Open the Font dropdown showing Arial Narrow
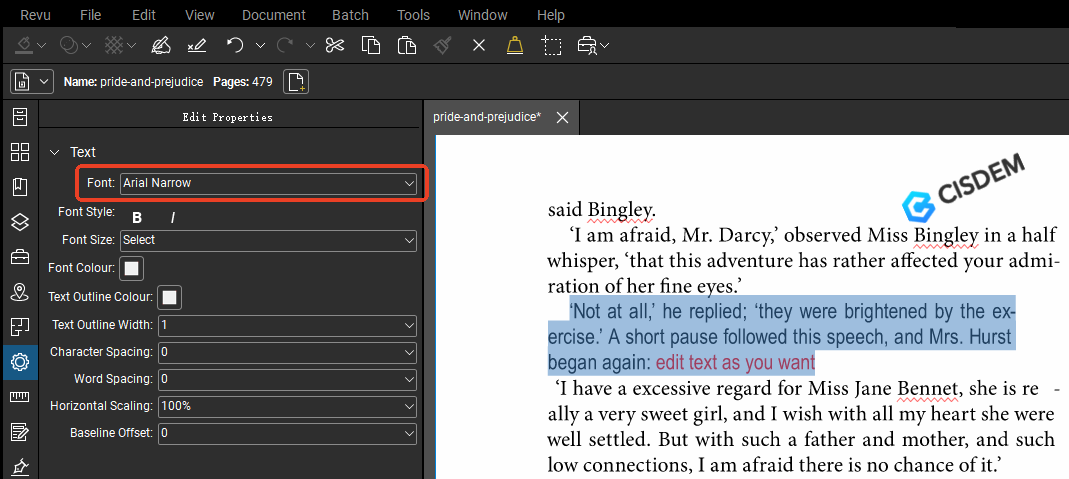 269,183
